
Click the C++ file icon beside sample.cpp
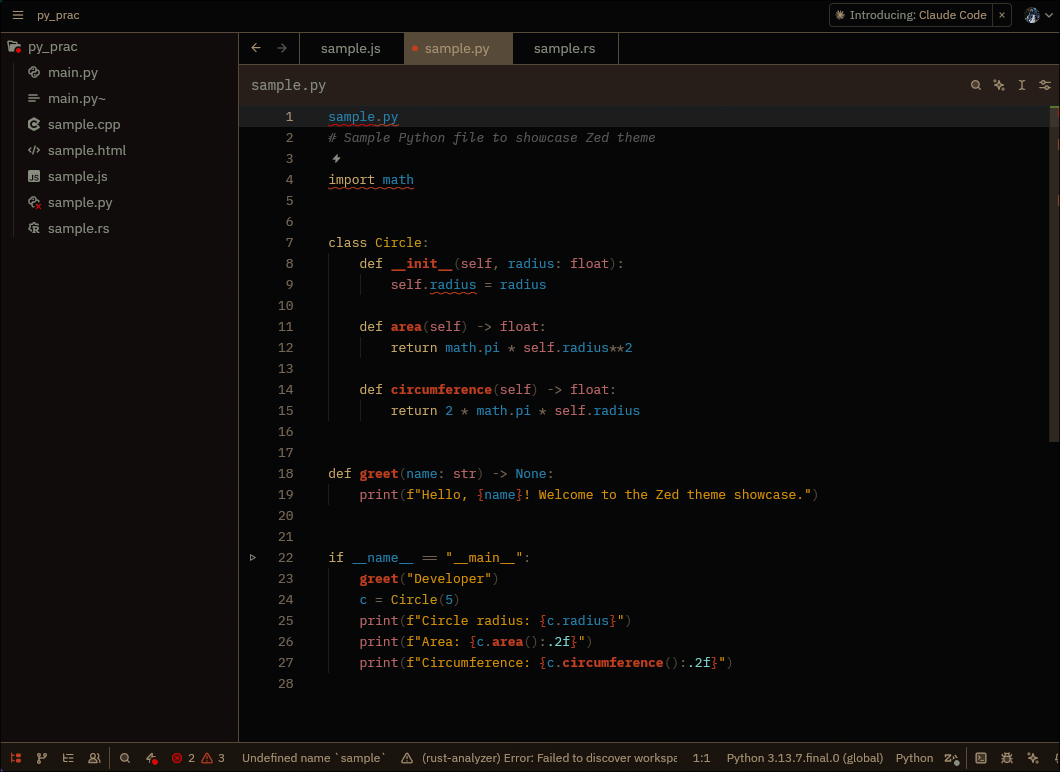[x=34, y=124]
